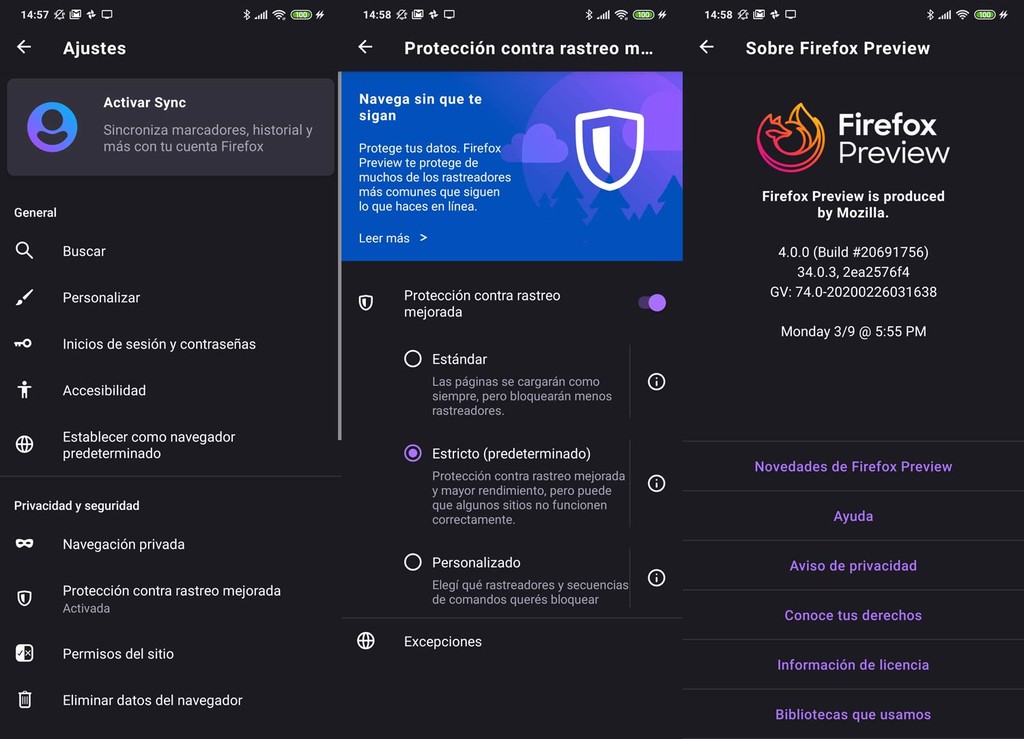Open Conoce tus derechos
The height and width of the screenshot is (739, 1024).
[x=853, y=615]
